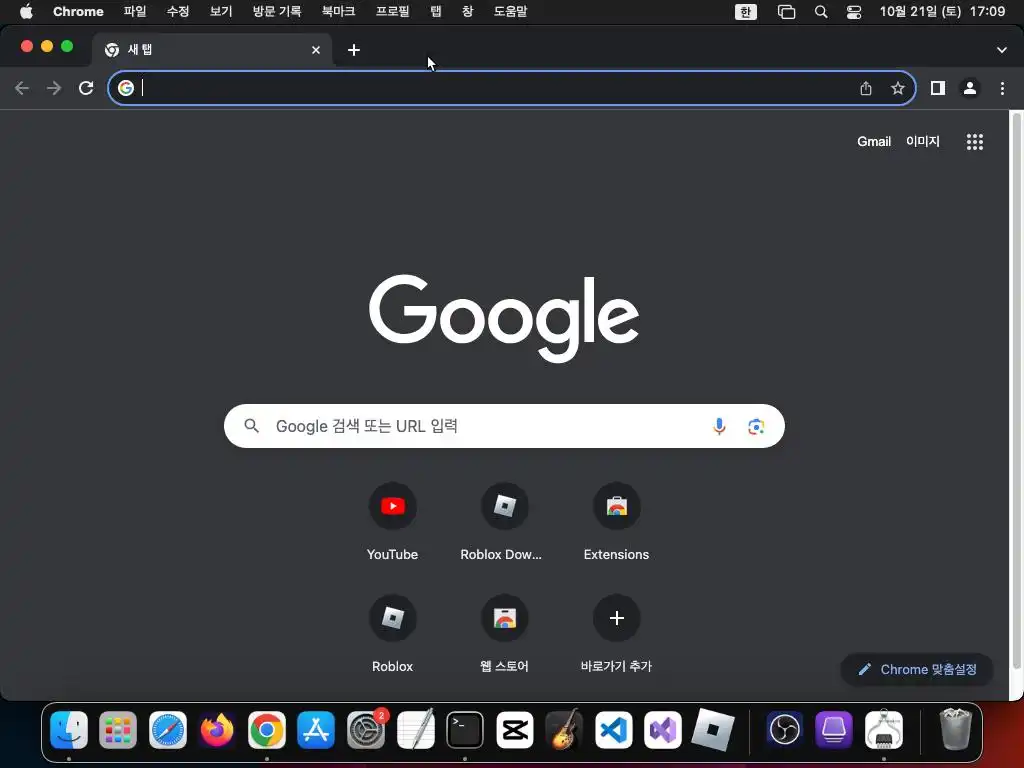Click the Gmail link

pyautogui.click(x=874, y=141)
